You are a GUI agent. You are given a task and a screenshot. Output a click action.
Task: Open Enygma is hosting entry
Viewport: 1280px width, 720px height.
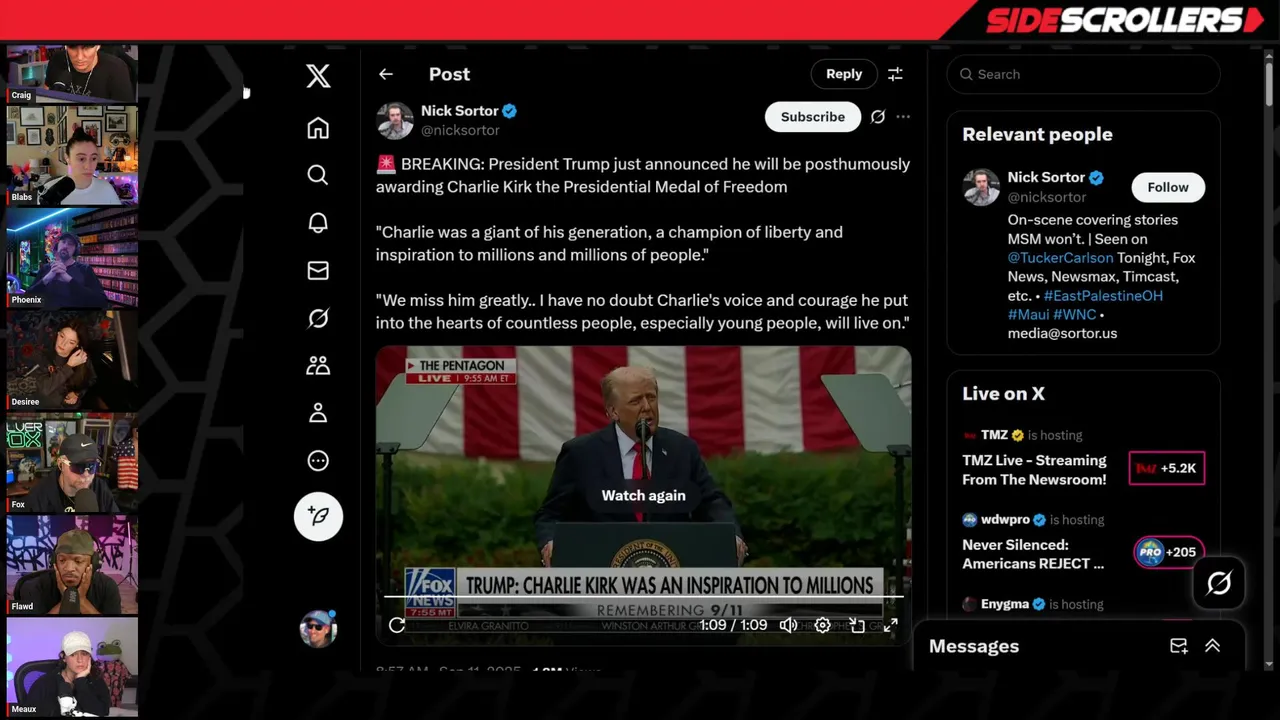1033,604
